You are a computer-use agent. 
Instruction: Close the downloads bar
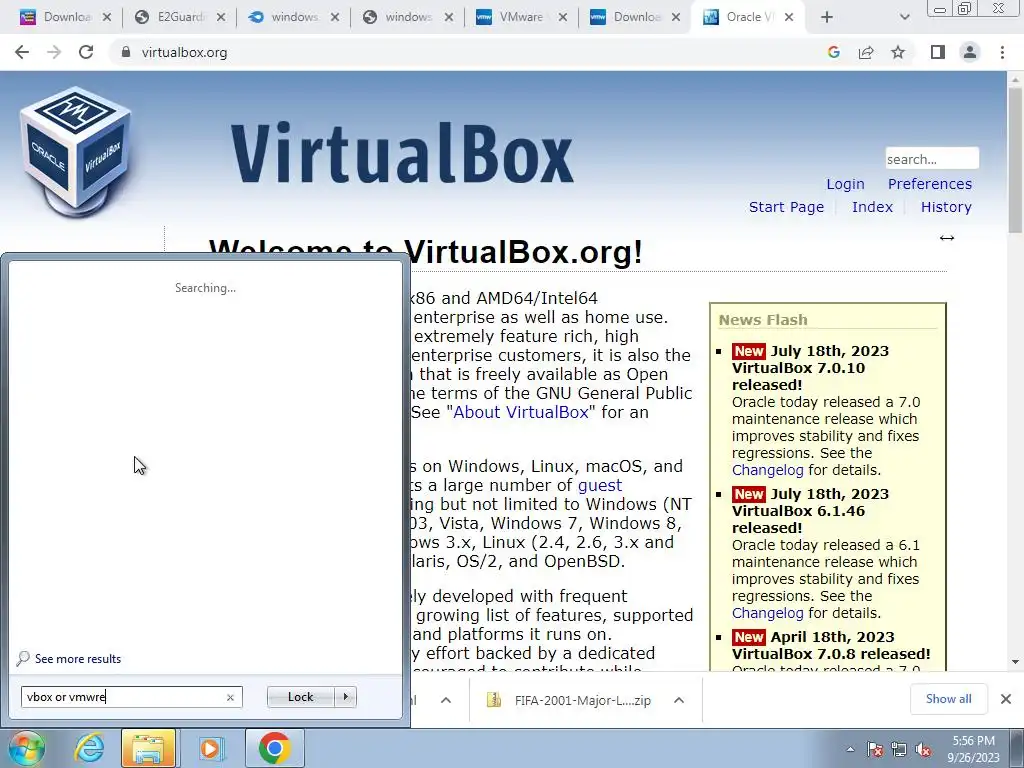[x=1006, y=699]
